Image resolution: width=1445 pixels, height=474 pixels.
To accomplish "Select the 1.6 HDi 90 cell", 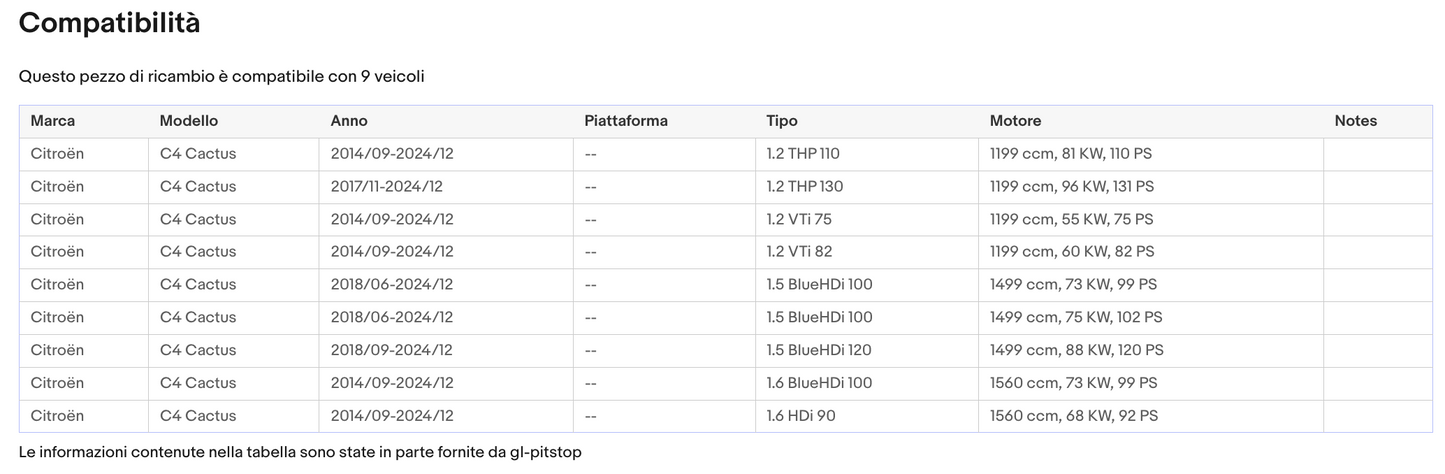I will (801, 416).
